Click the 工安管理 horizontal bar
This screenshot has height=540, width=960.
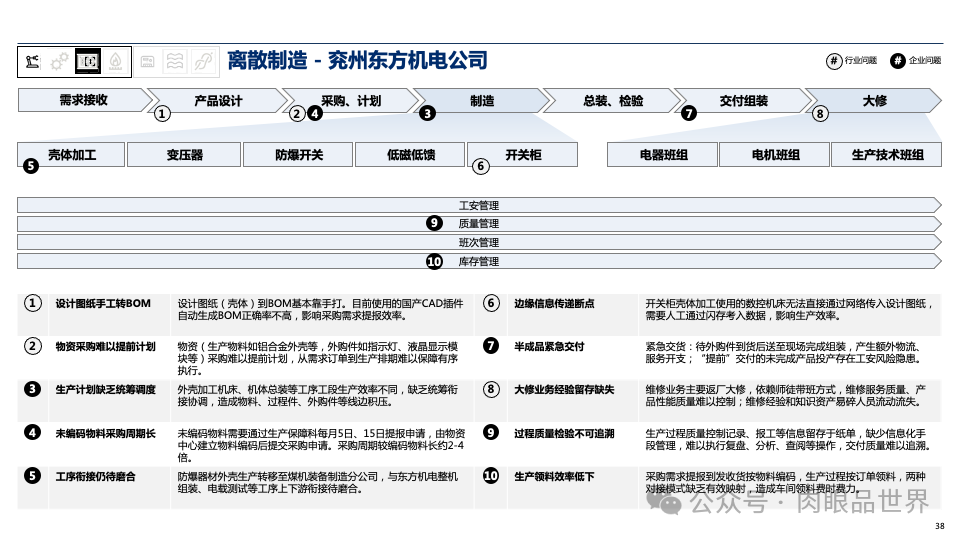point(479,205)
